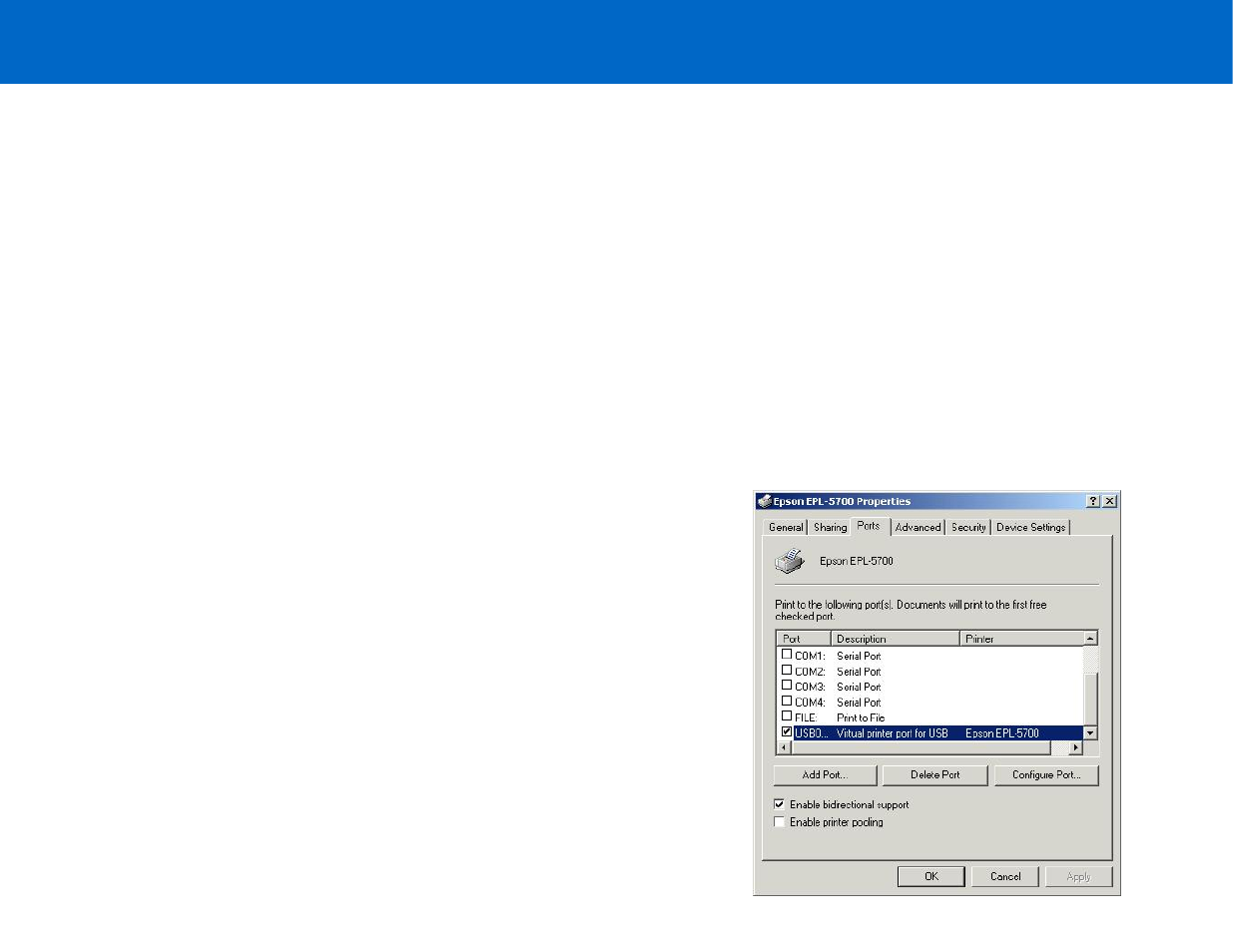The width and height of the screenshot is (1233, 952).
Task: Click the horizontal scroll right arrow
Action: [x=1075, y=747]
